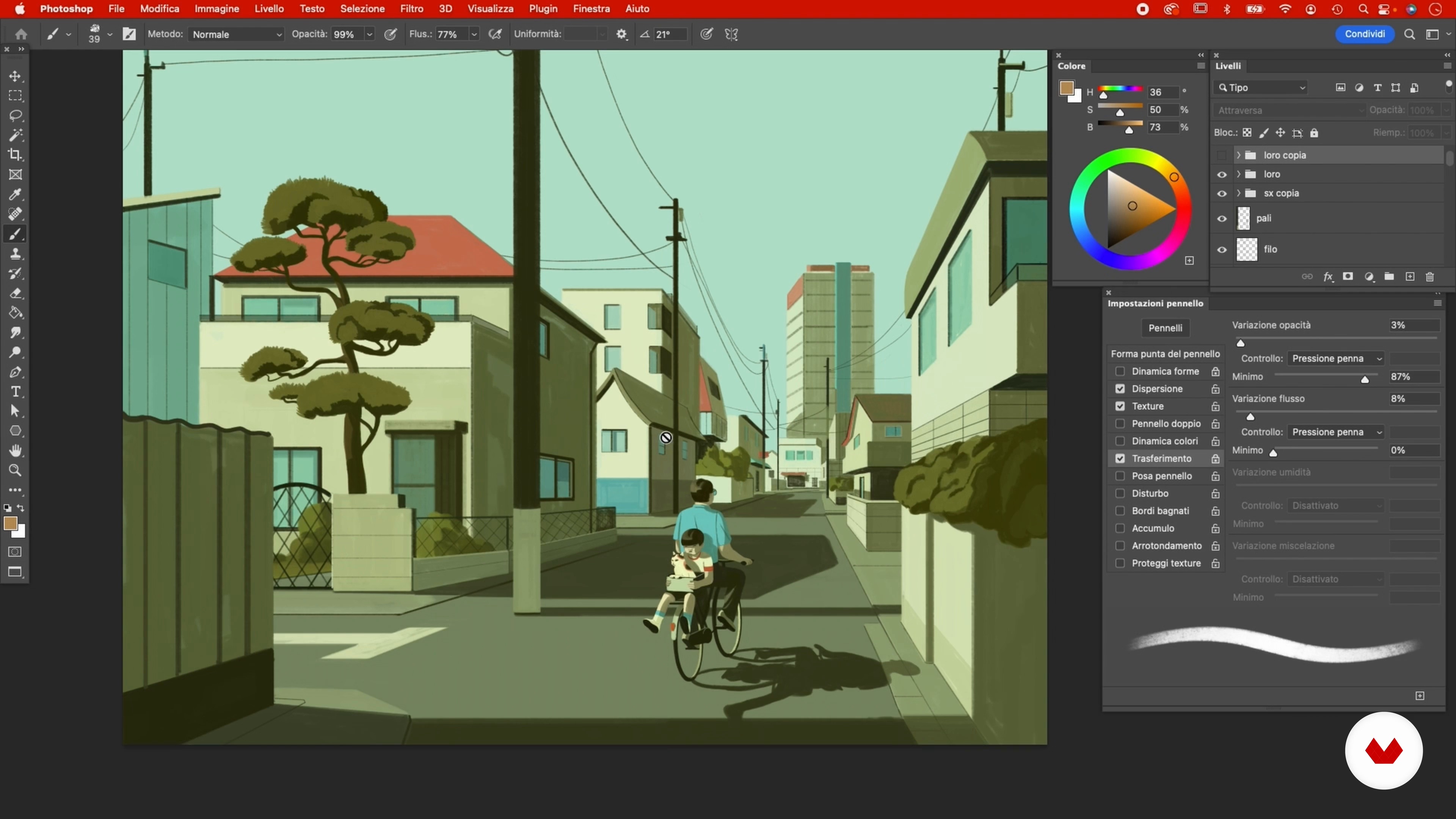Viewport: 1456px width, 819px height.
Task: Click the Home icon in options bar
Action: click(x=21, y=34)
